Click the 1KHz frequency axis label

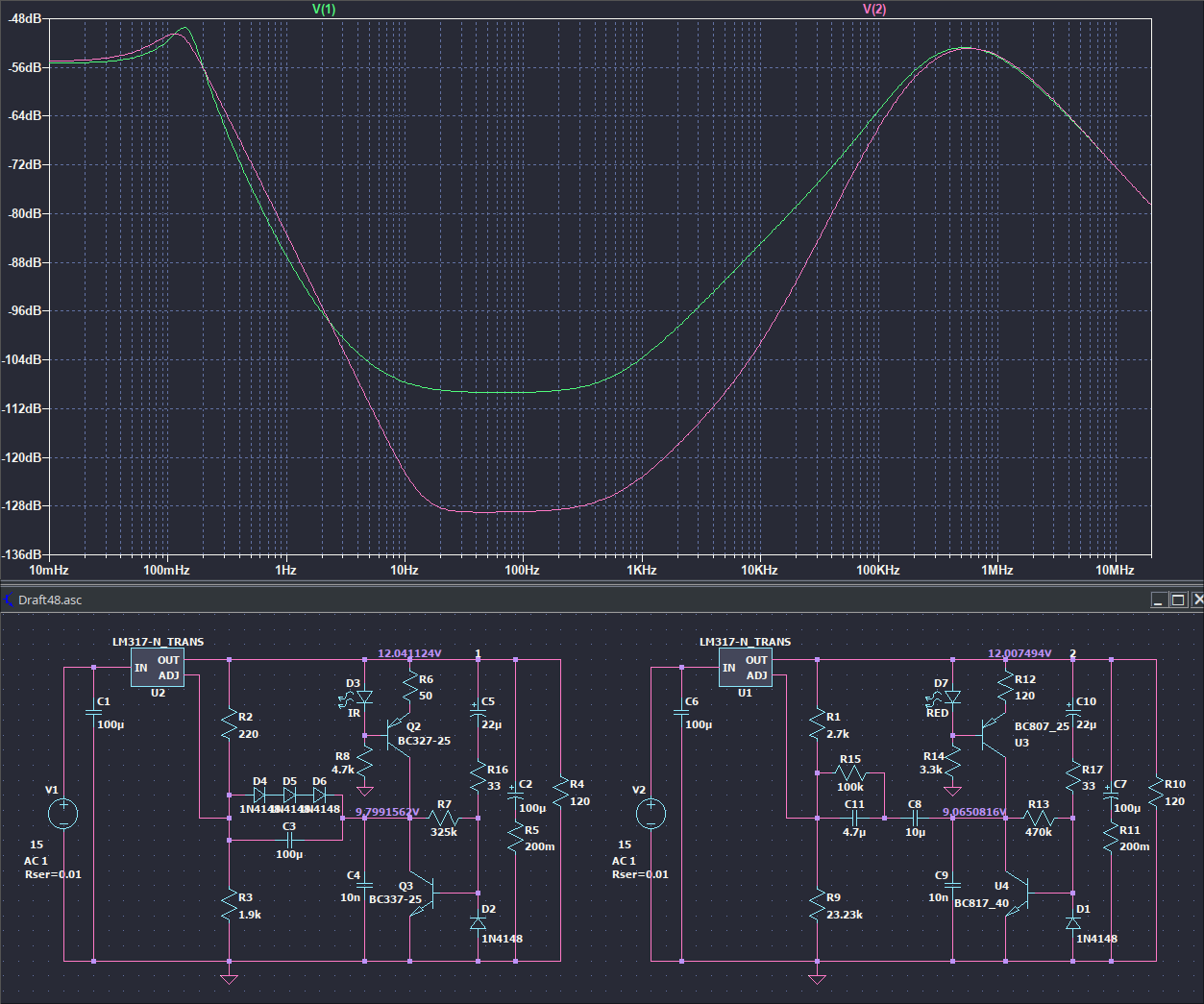642,570
